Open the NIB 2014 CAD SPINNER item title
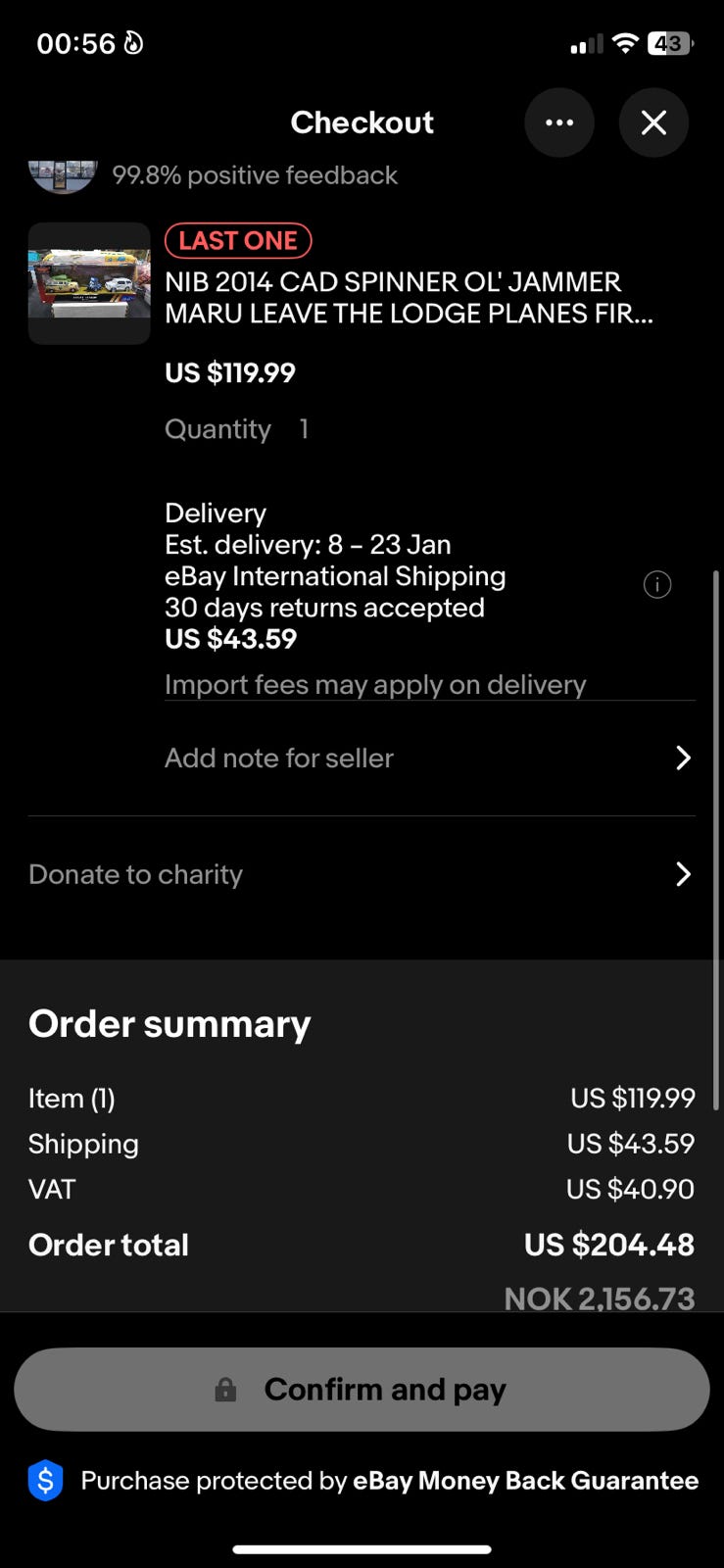This screenshot has height=1568, width=724. [x=408, y=298]
